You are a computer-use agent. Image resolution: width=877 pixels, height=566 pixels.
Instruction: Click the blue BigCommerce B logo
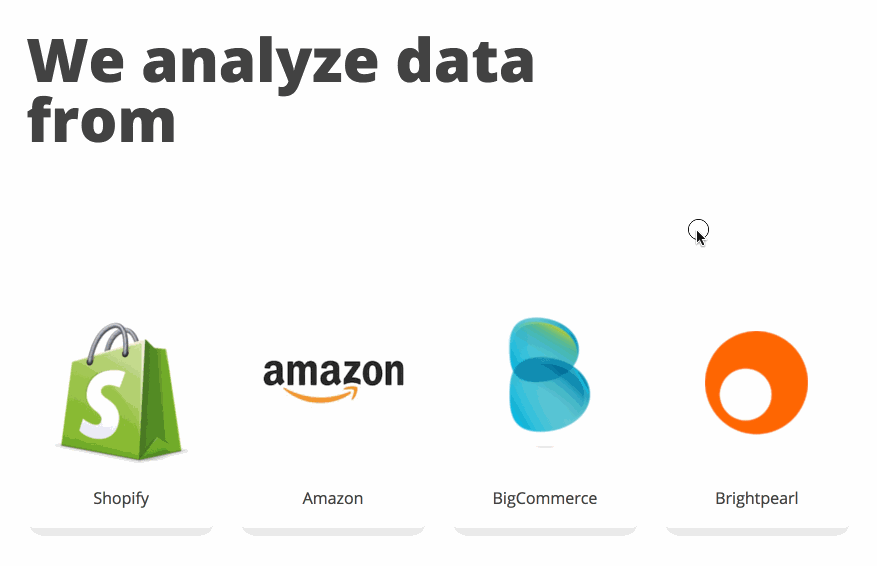tap(547, 377)
